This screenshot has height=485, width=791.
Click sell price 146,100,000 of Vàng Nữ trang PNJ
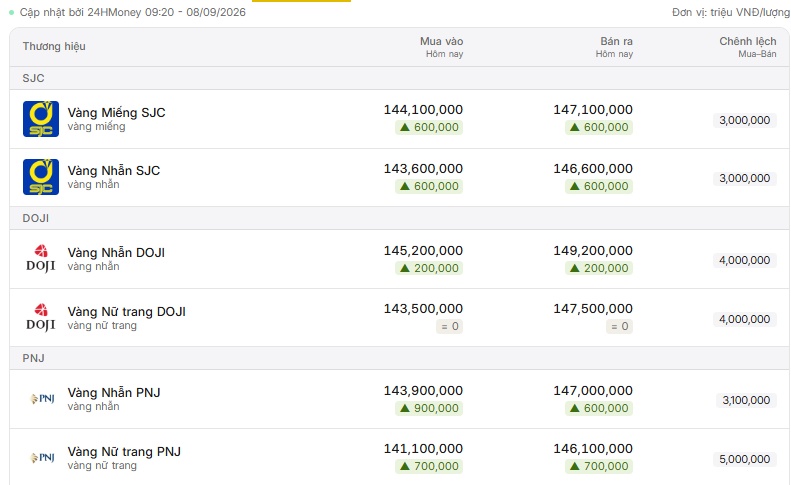(x=593, y=449)
